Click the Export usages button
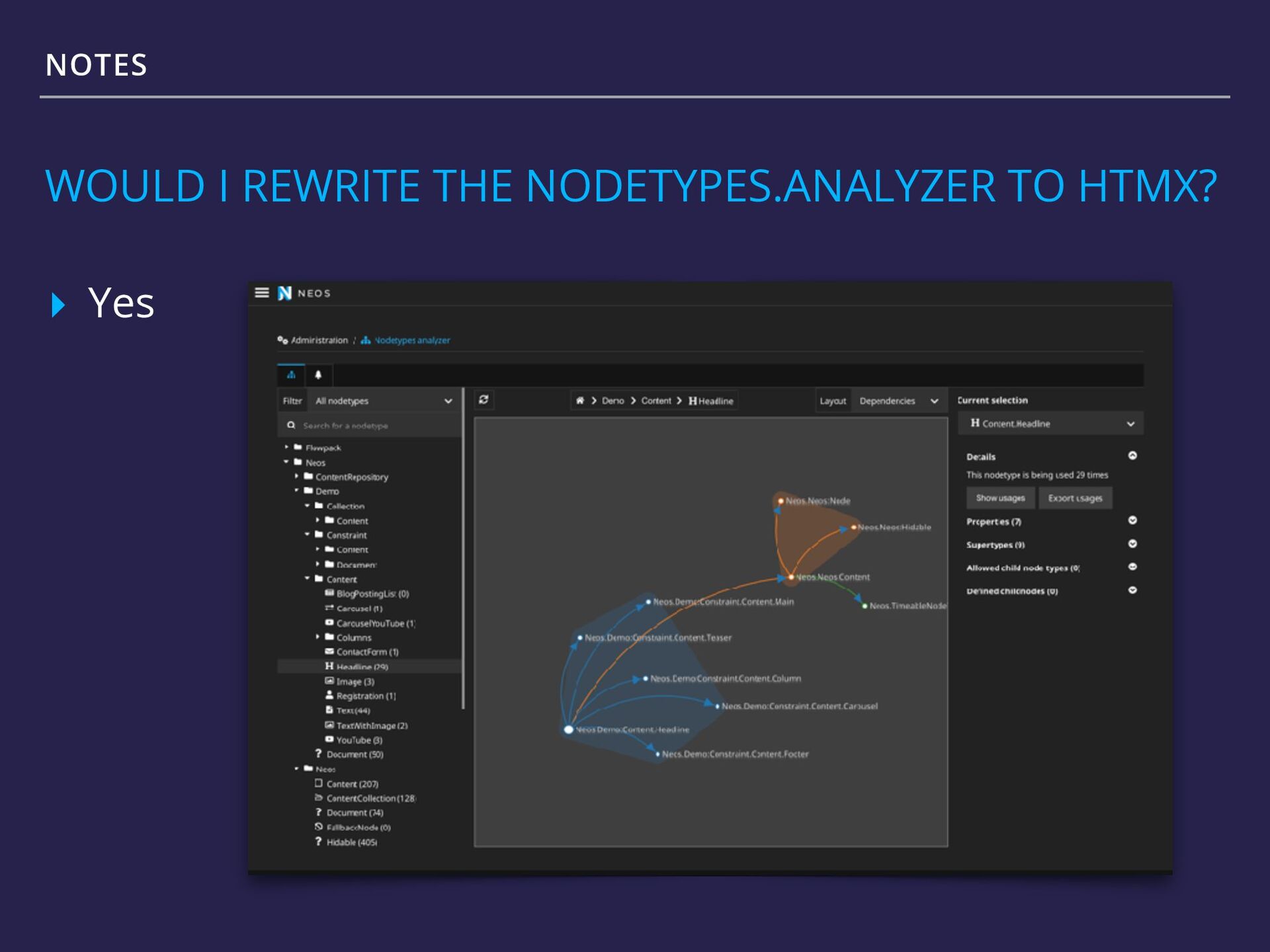Screen dimensions: 1270x952 [x=1075, y=498]
